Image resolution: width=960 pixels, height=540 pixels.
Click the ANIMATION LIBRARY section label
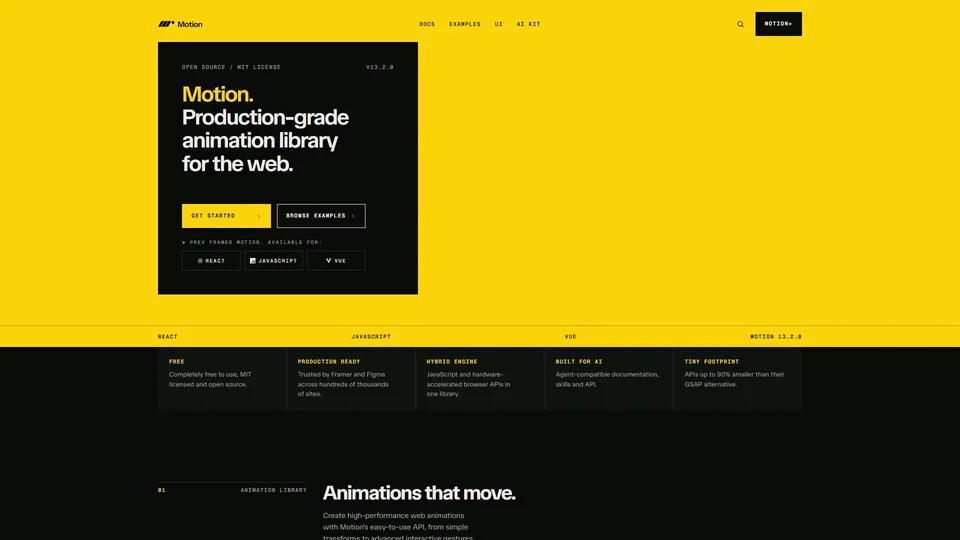273,490
